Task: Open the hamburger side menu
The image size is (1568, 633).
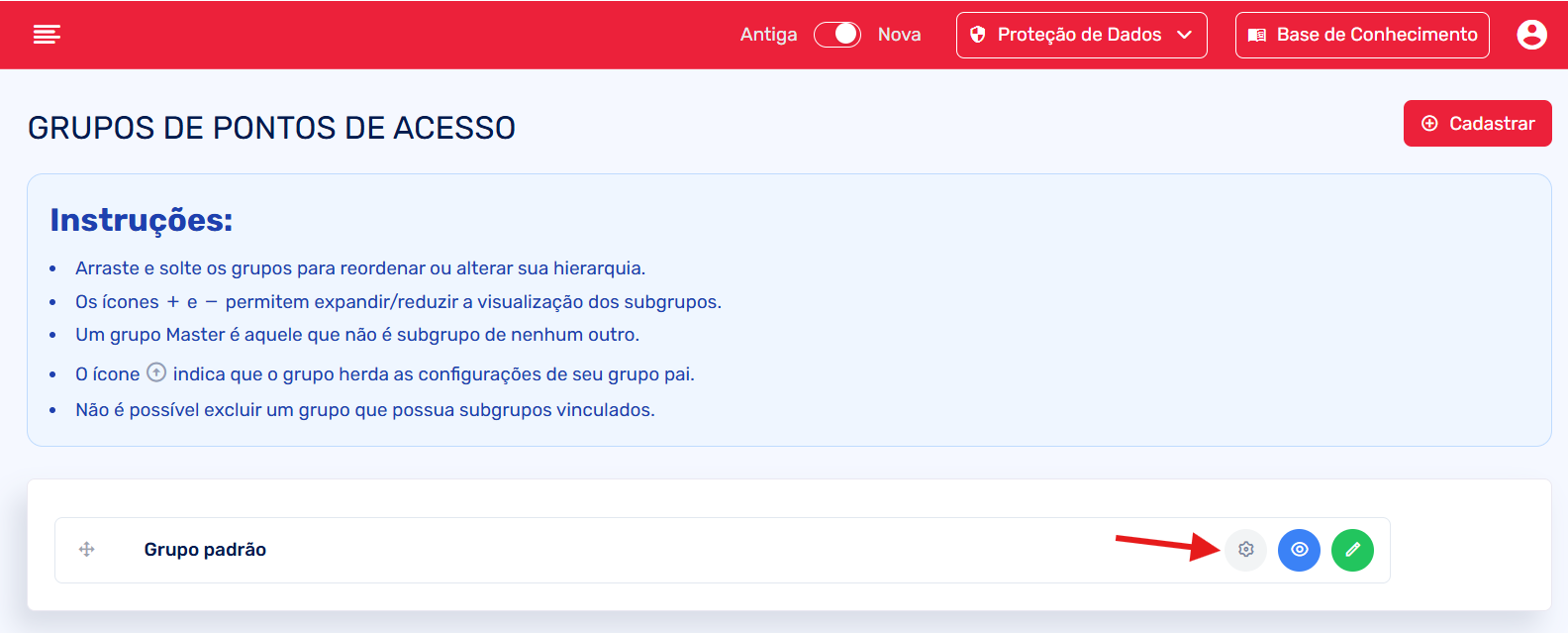Action: [47, 35]
